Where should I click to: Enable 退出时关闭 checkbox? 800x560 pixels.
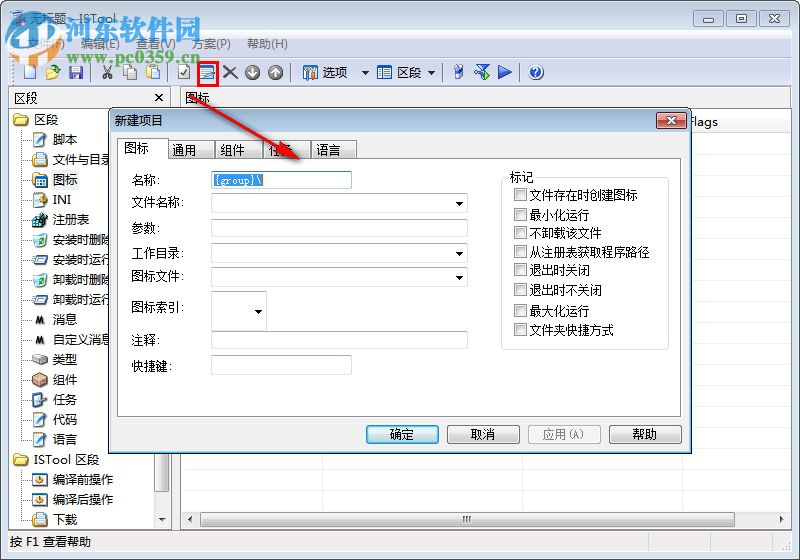[x=520, y=270]
